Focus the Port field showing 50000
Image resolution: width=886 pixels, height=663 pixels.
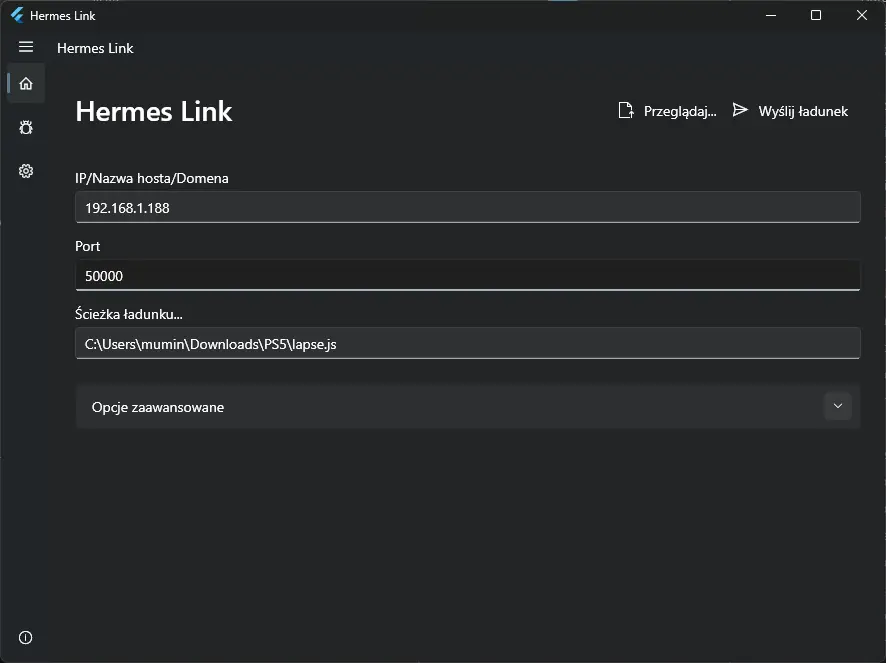[x=467, y=275]
